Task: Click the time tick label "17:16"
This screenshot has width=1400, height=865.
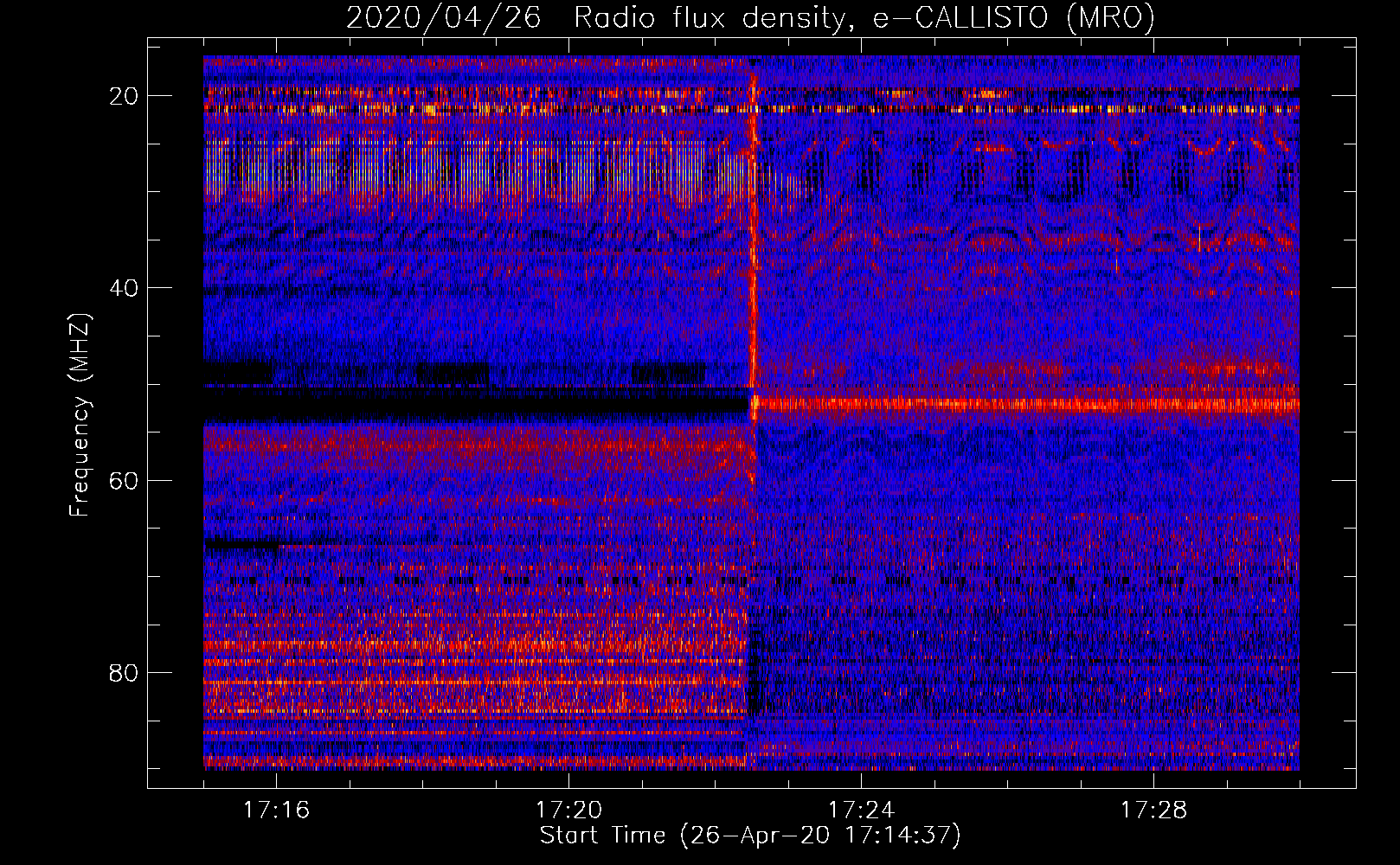Action: pos(276,810)
